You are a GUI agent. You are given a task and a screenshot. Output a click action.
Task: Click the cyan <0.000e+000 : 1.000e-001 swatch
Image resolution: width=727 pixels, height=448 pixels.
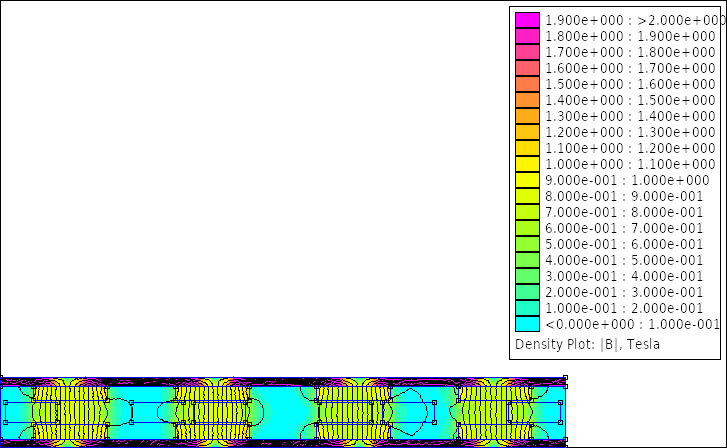coord(527,324)
